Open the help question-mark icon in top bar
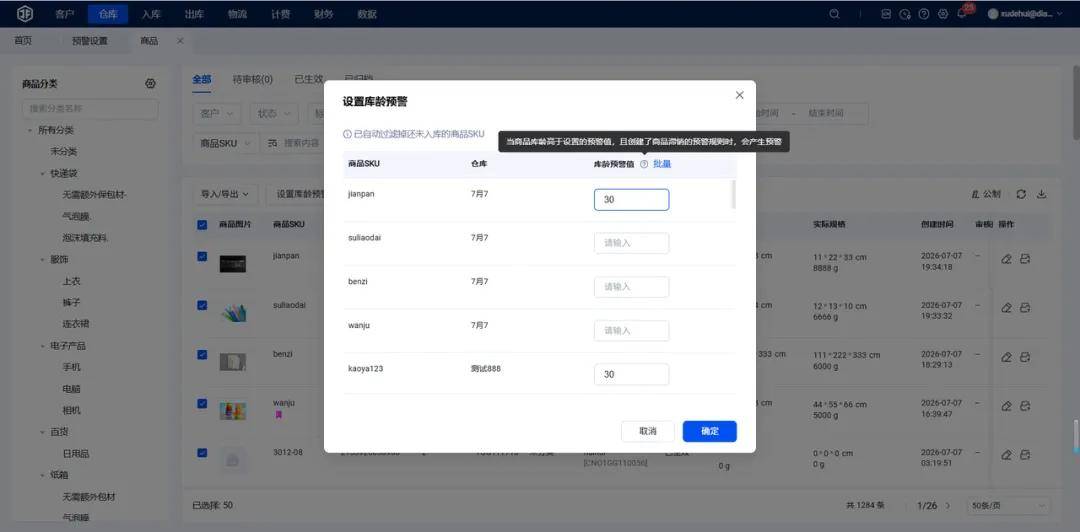 [924, 14]
